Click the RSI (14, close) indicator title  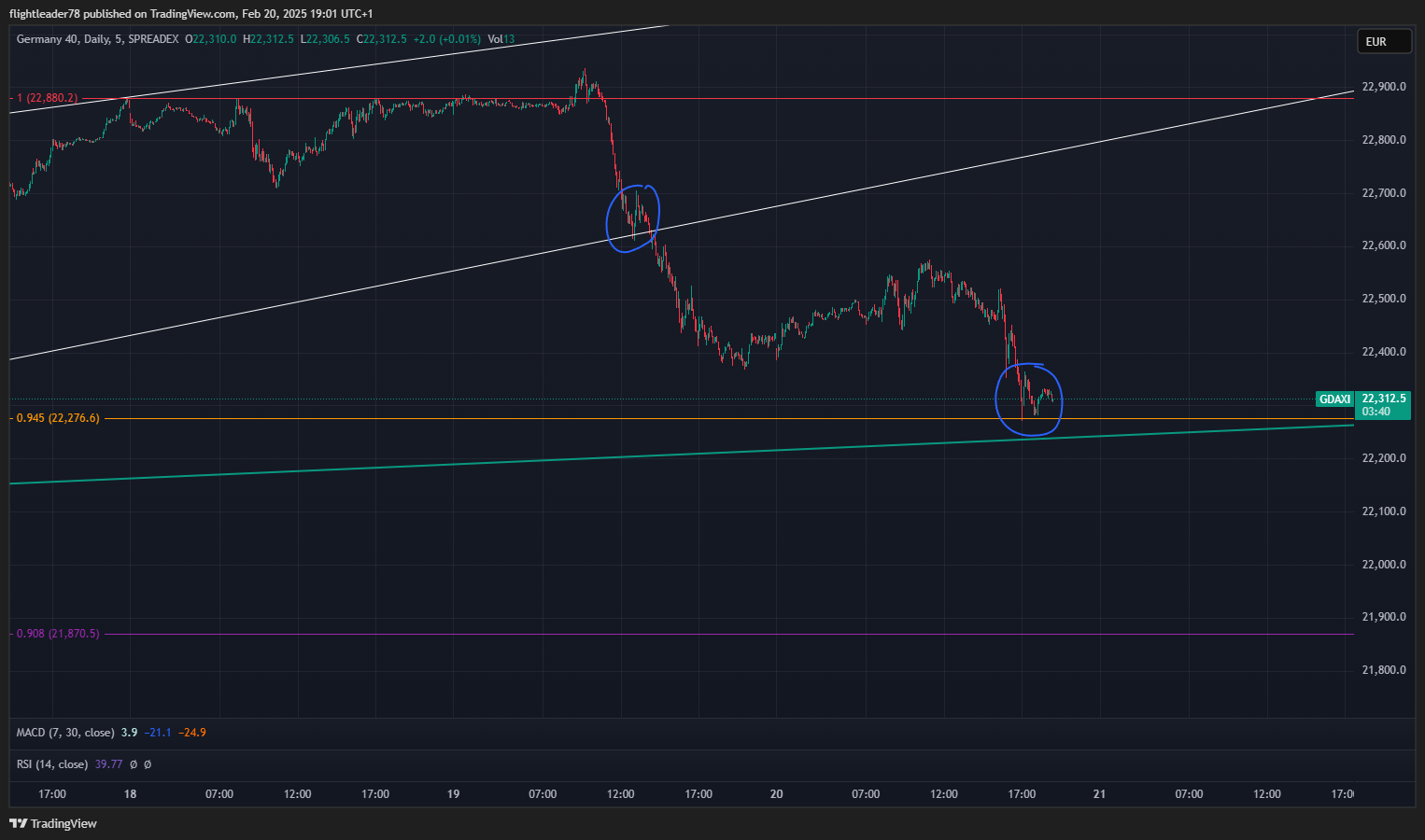[x=52, y=764]
